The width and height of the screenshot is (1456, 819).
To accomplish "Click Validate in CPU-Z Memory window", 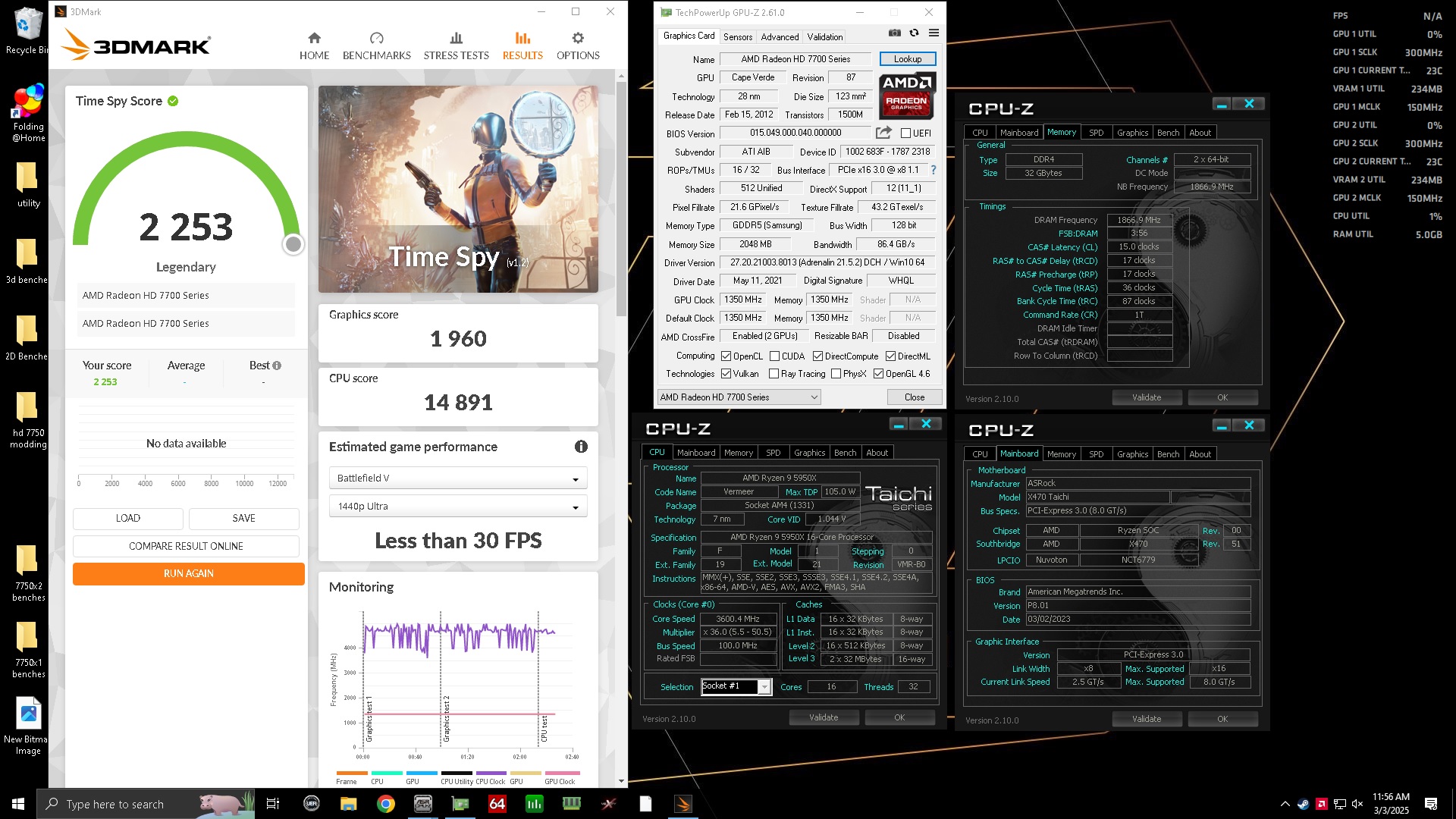I will pos(1147,397).
